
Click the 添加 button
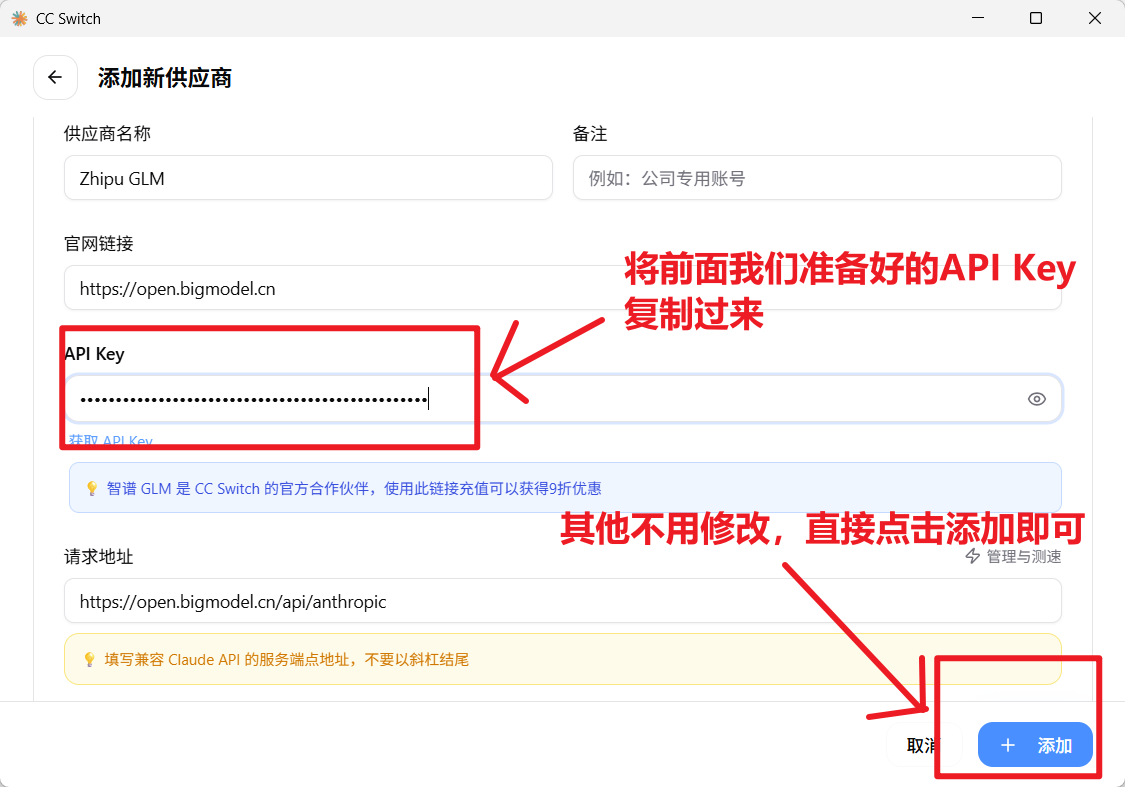pyautogui.click(x=1035, y=745)
